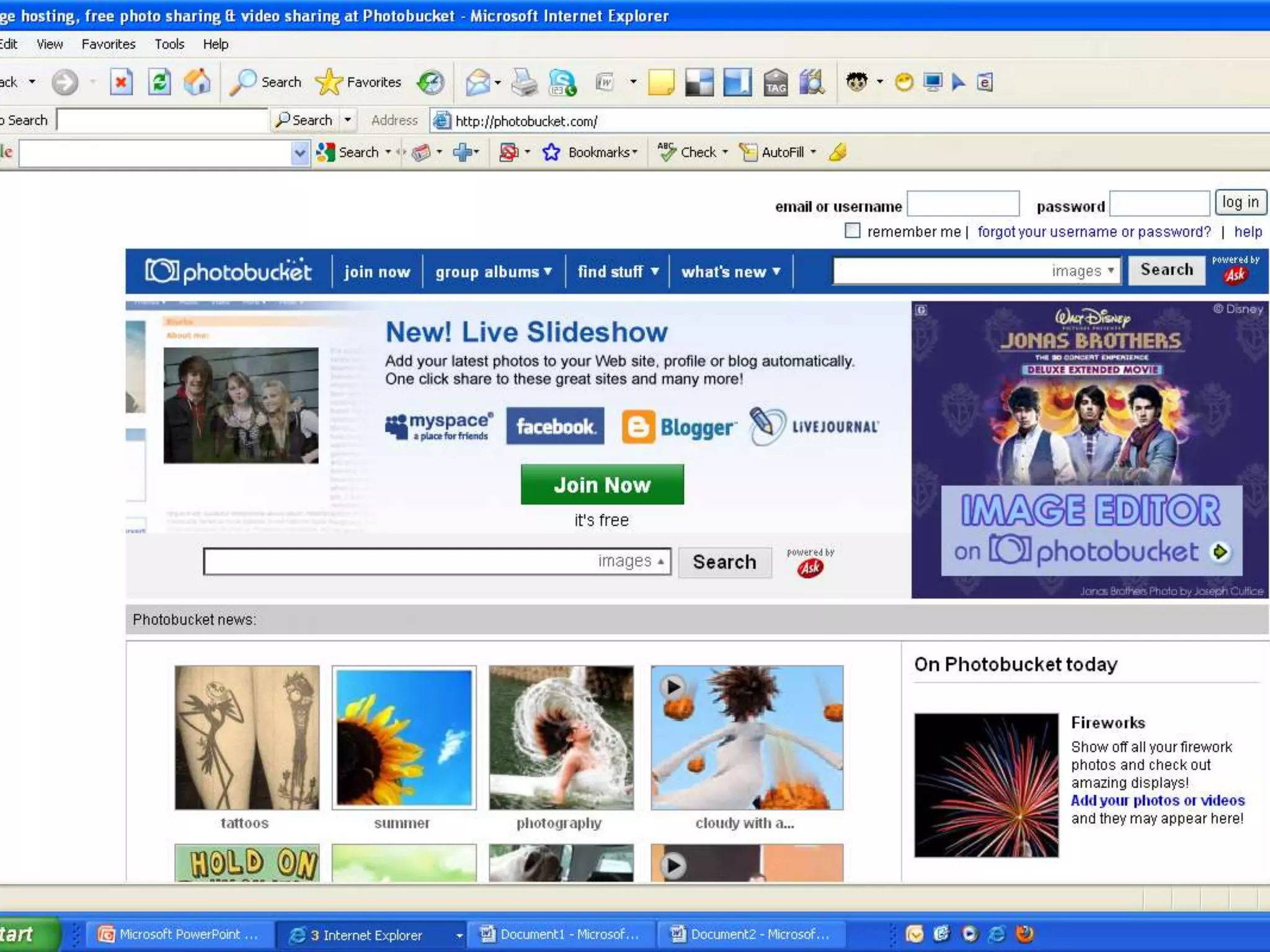The image size is (1270, 952).
Task: Click the email or username field
Action: [962, 203]
